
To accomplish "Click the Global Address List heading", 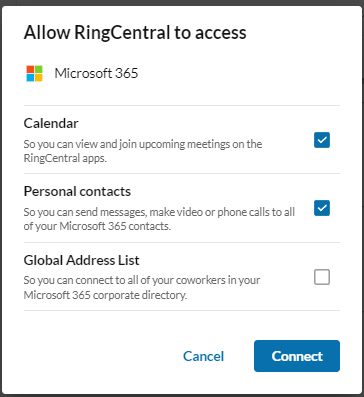I will tap(82, 260).
